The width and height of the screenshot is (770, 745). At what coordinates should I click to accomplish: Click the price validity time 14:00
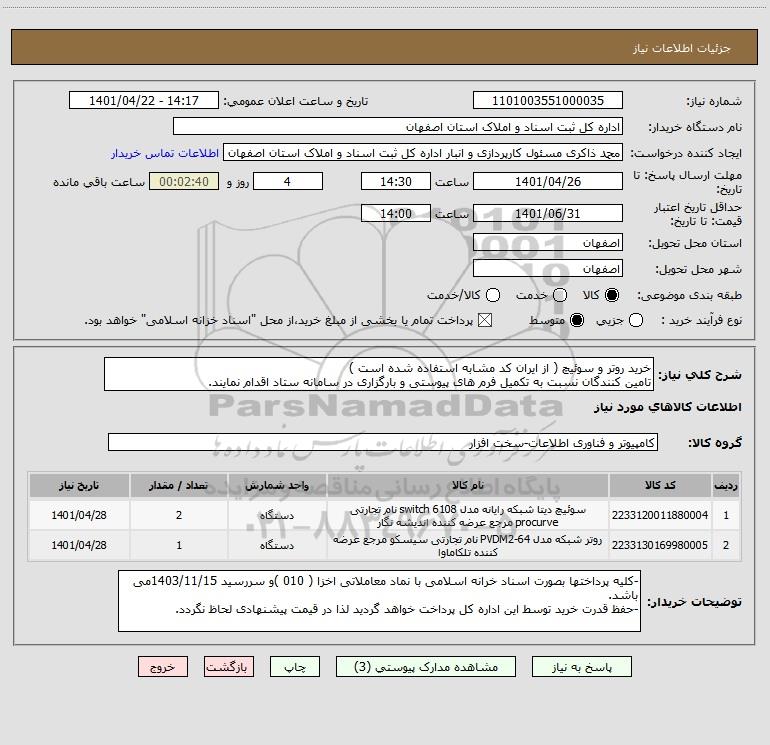tap(396, 213)
